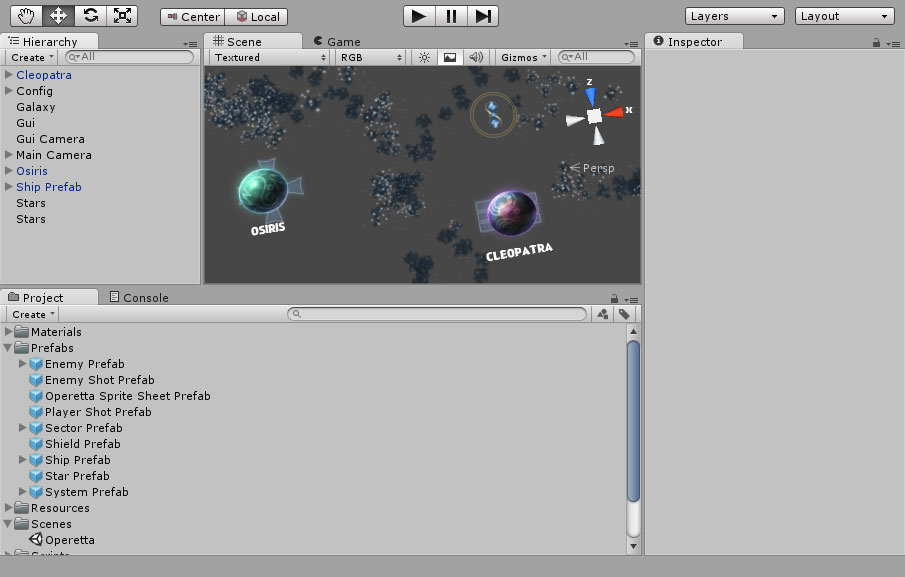Screen dimensions: 905x577
Task: Click Project scrollbar down arrow
Action: coord(633,546)
